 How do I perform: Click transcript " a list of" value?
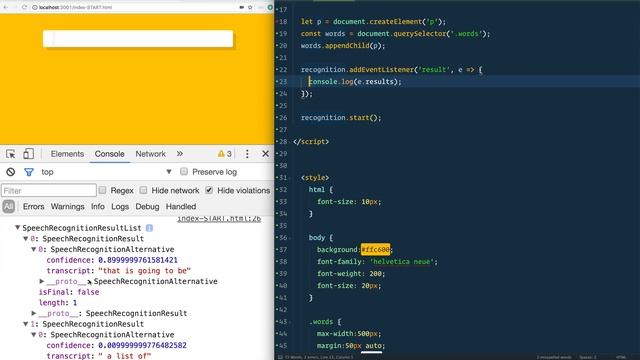pos(125,356)
